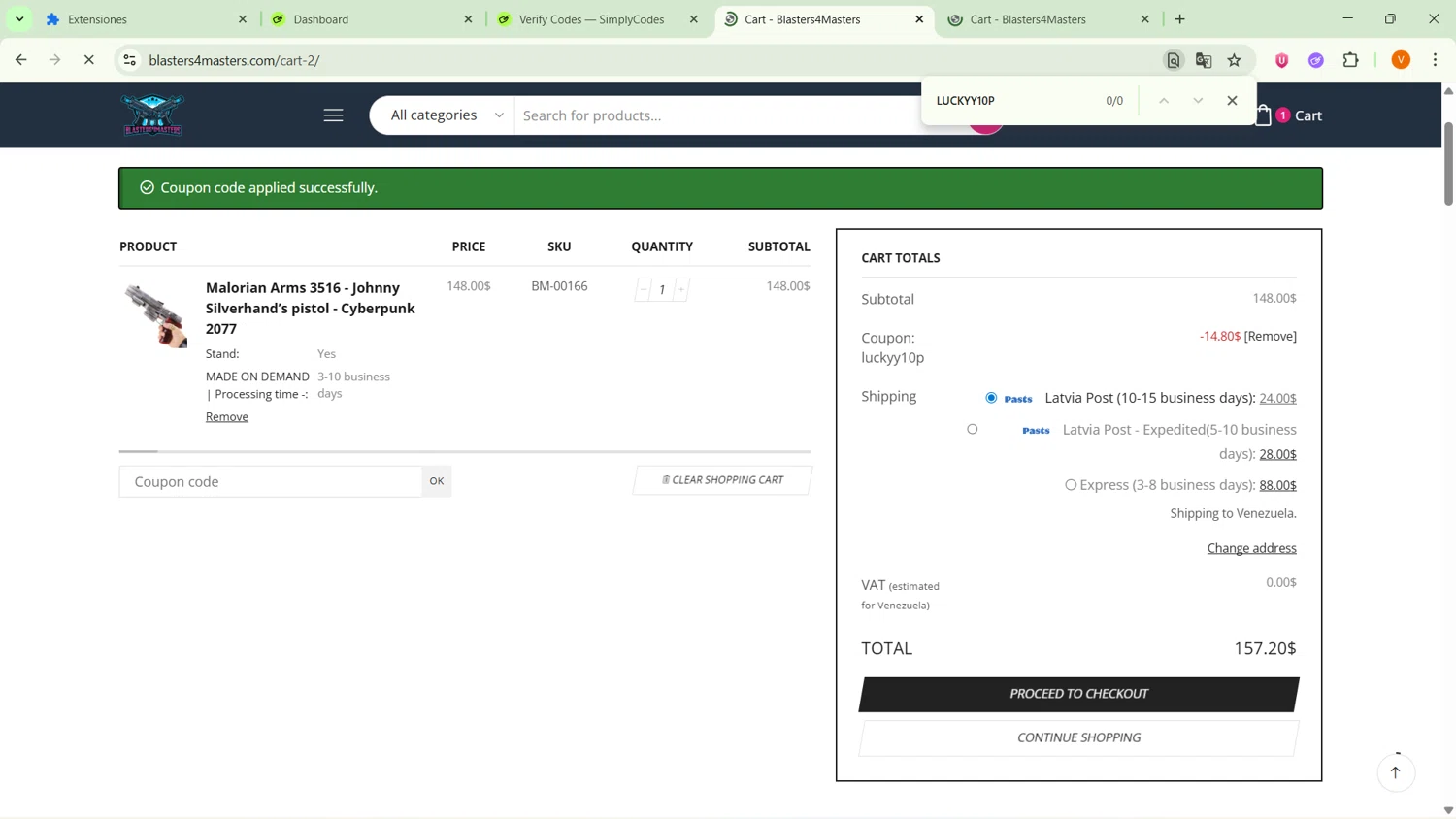Viewport: 1456px width, 819px height.
Task: Click scrollbar down arrow
Action: click(x=1448, y=810)
